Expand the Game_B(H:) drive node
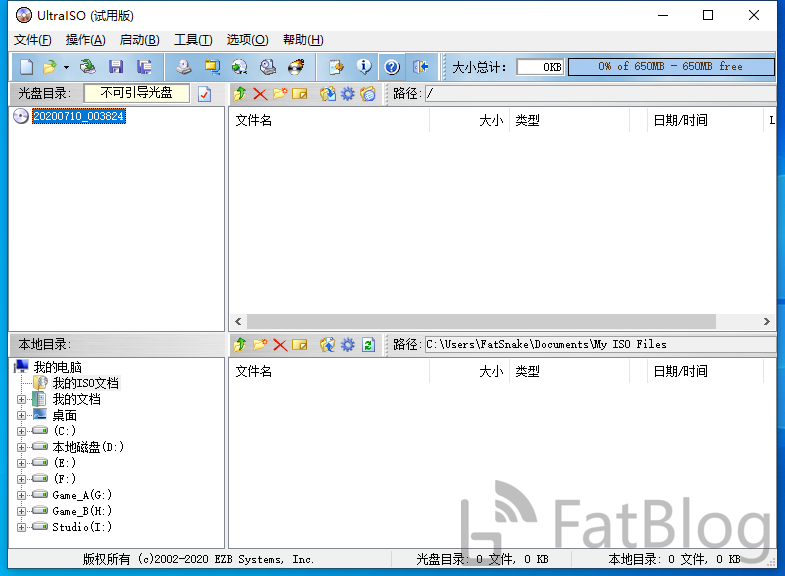 [x=21, y=511]
